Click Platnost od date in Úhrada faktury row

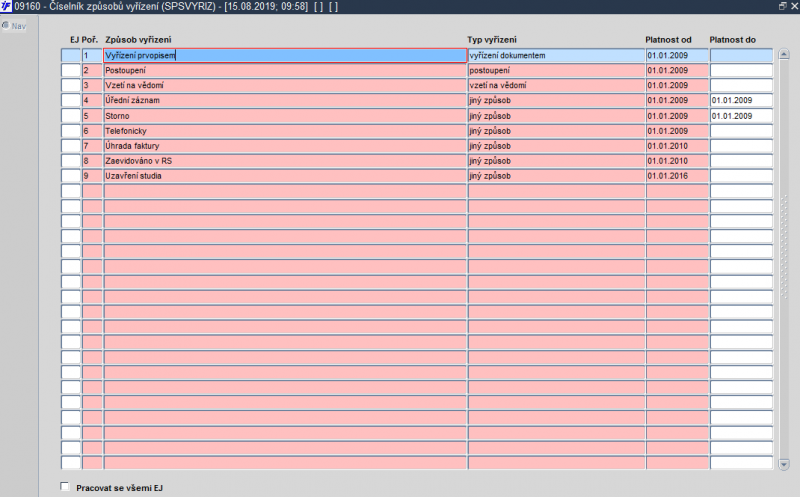(x=678, y=146)
